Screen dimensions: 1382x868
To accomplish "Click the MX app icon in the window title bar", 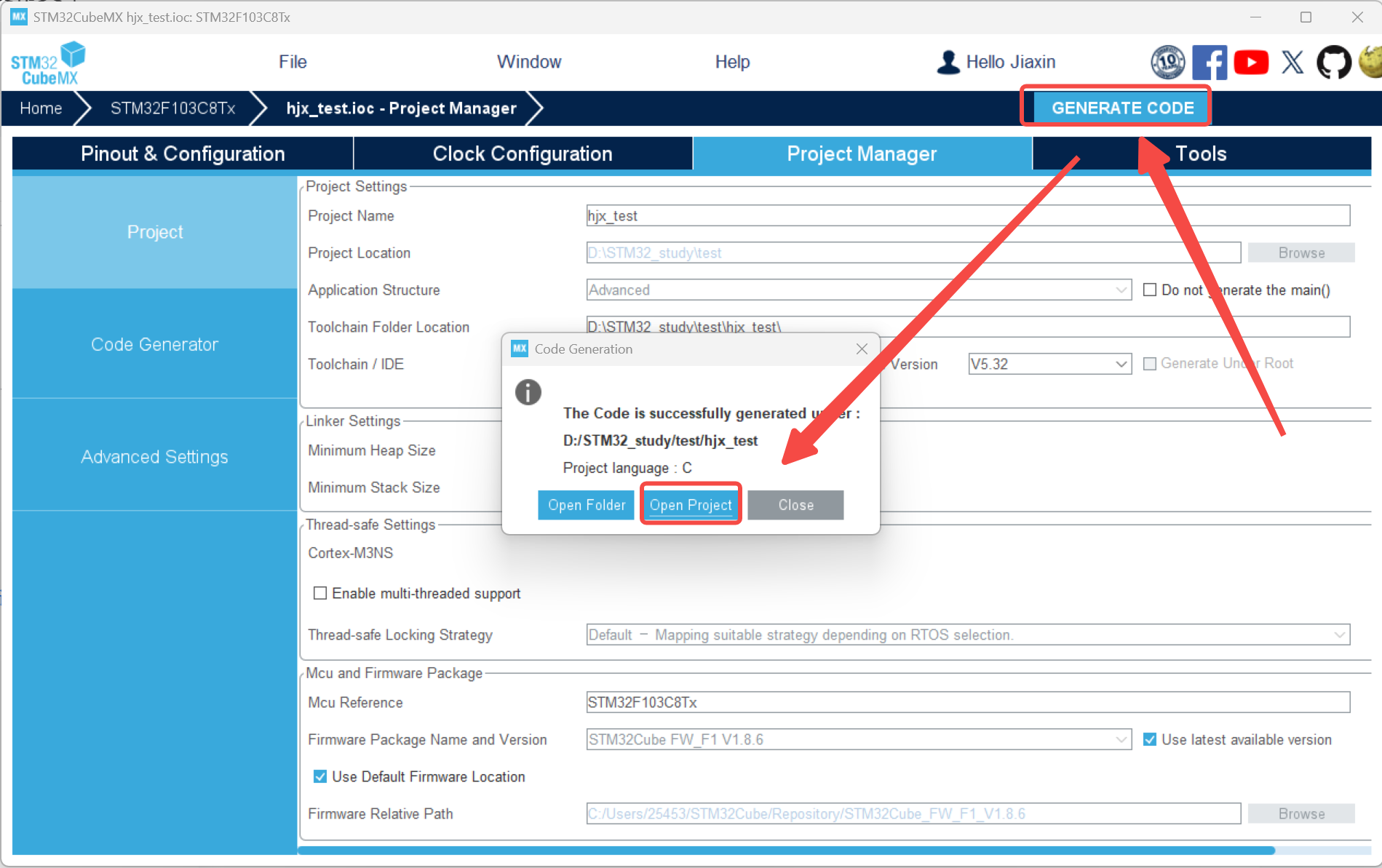I will coord(19,17).
